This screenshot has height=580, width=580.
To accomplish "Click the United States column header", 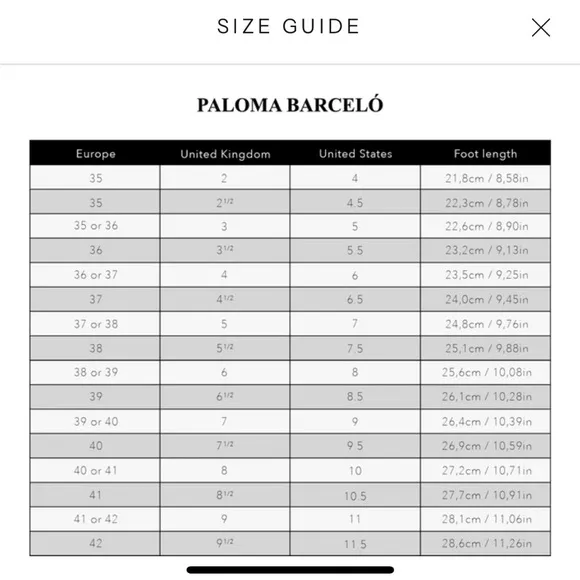I will (x=355, y=154).
